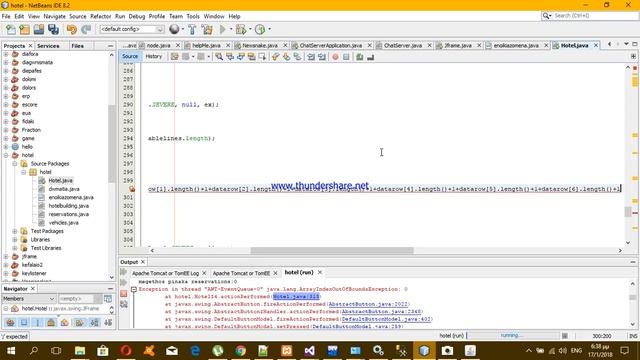Collapse the exception stack trace fold
Viewport: 640px width, 360px height.
pos(133,289)
